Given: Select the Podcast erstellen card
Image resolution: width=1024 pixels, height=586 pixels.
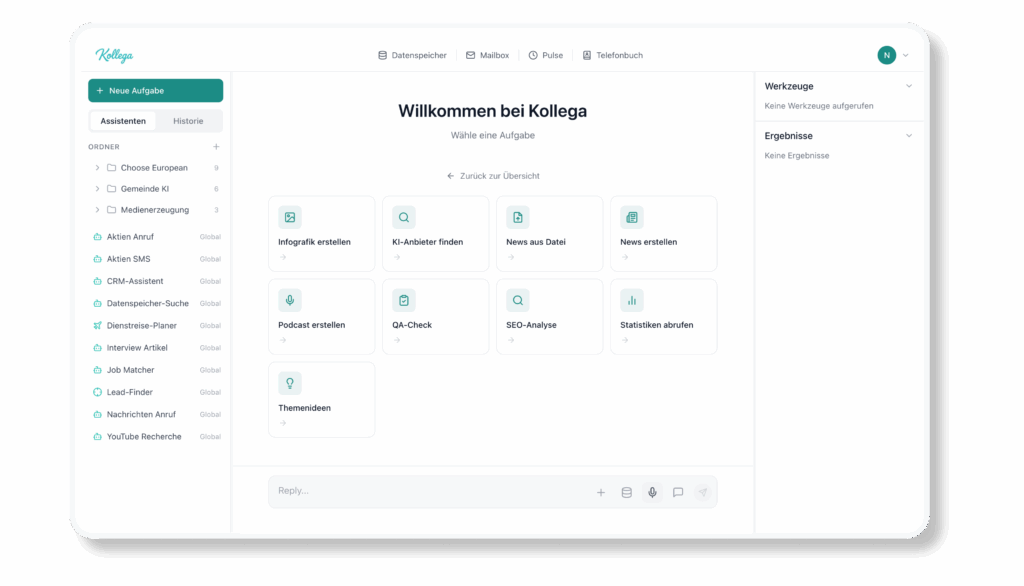Looking at the screenshot, I should point(321,316).
